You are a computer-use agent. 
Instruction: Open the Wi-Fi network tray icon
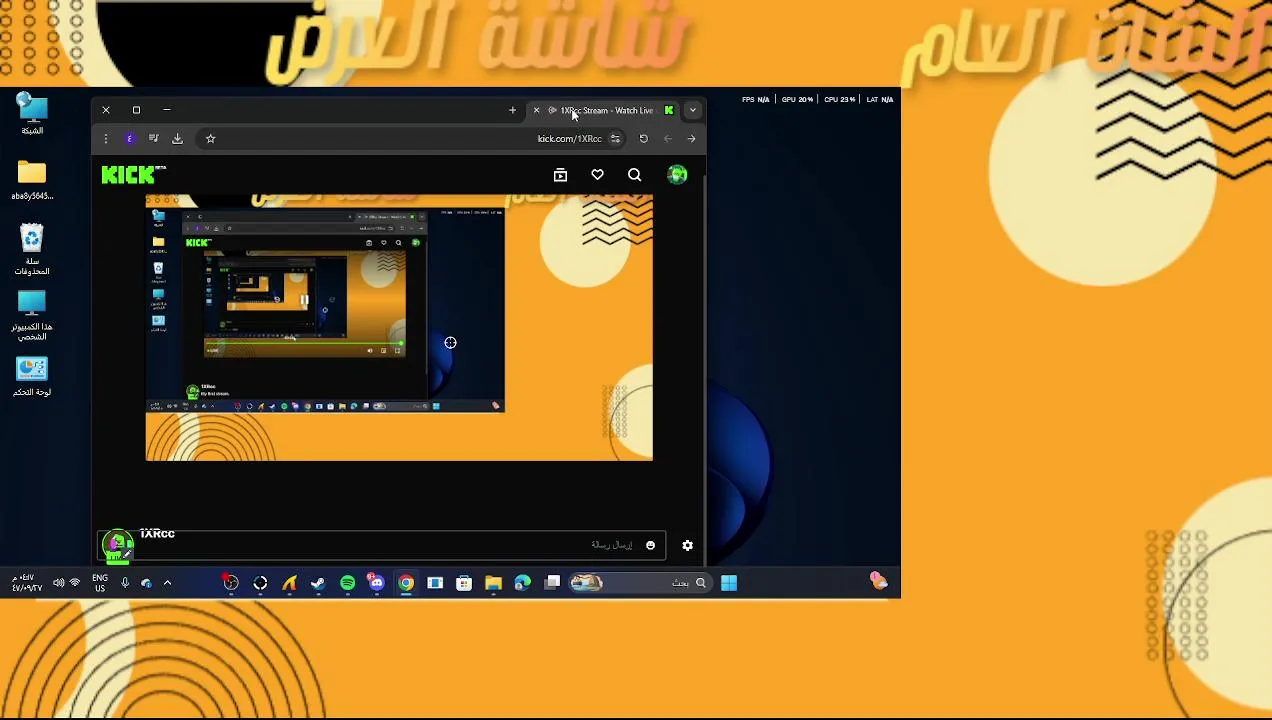coord(74,583)
